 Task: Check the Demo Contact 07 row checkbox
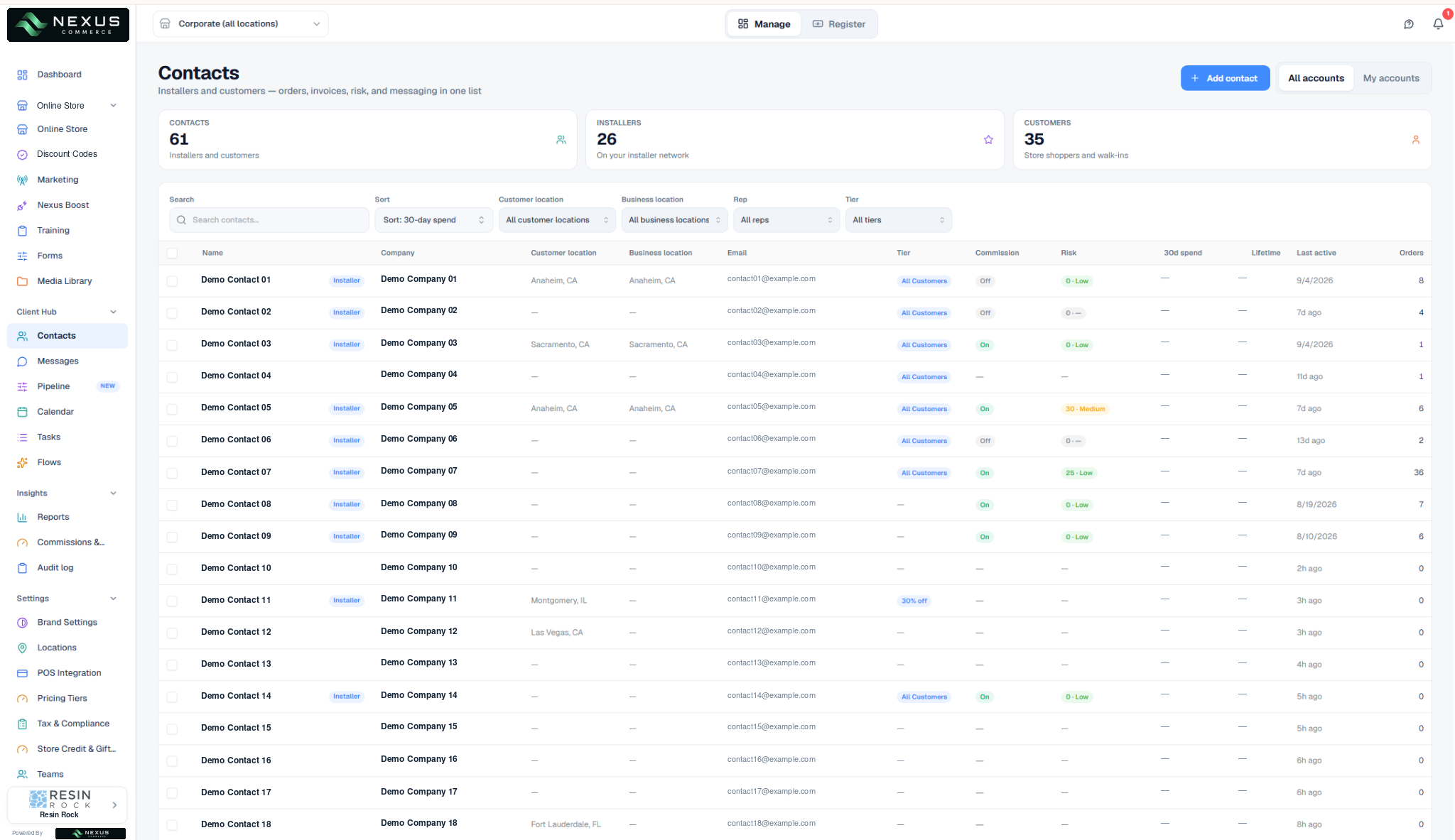coord(172,473)
